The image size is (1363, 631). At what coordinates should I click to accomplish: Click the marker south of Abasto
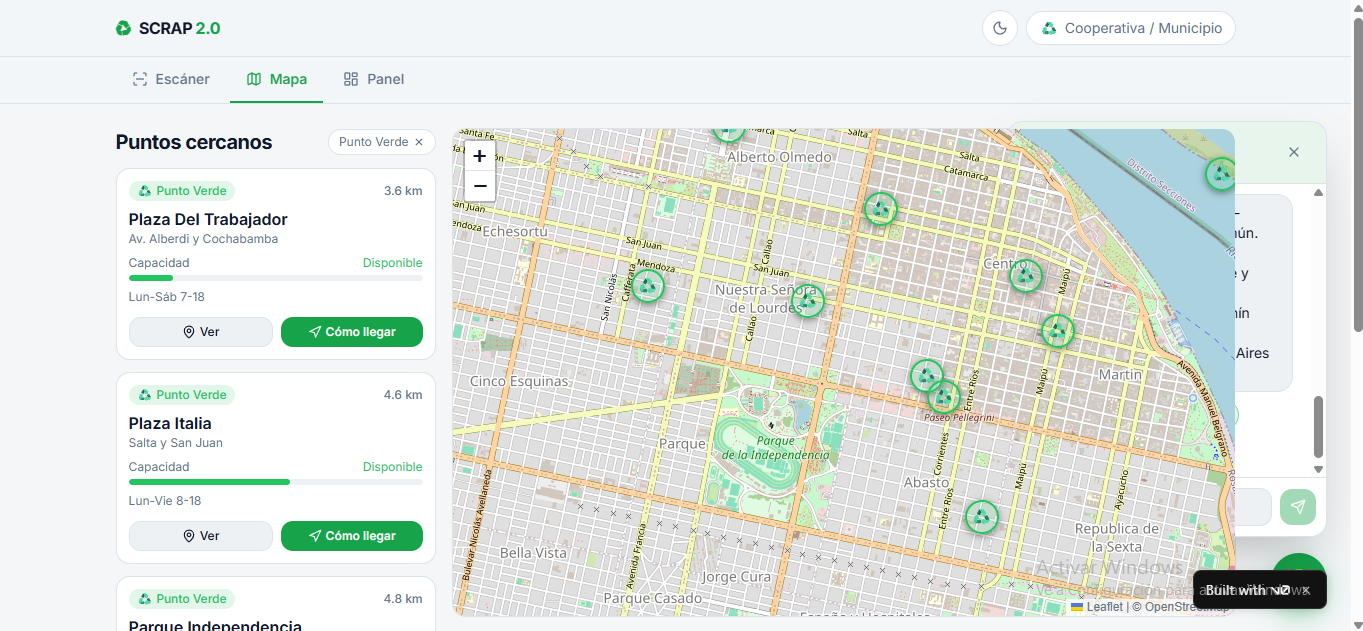tap(982, 517)
